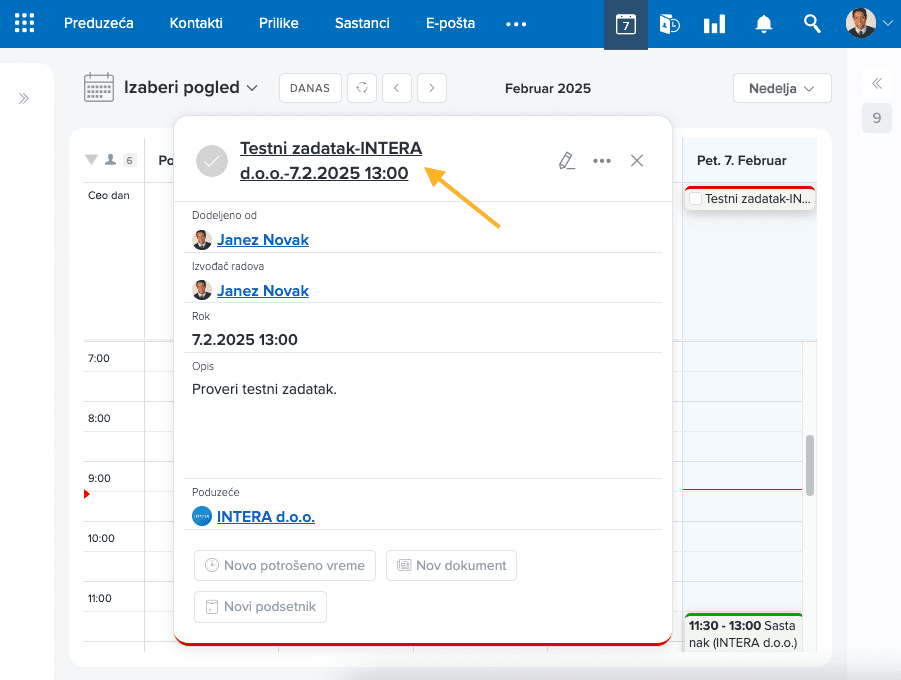Viewport: 901px width, 680px height.
Task: Check the Testni zadatak checkbox in calendar
Action: coord(695,199)
